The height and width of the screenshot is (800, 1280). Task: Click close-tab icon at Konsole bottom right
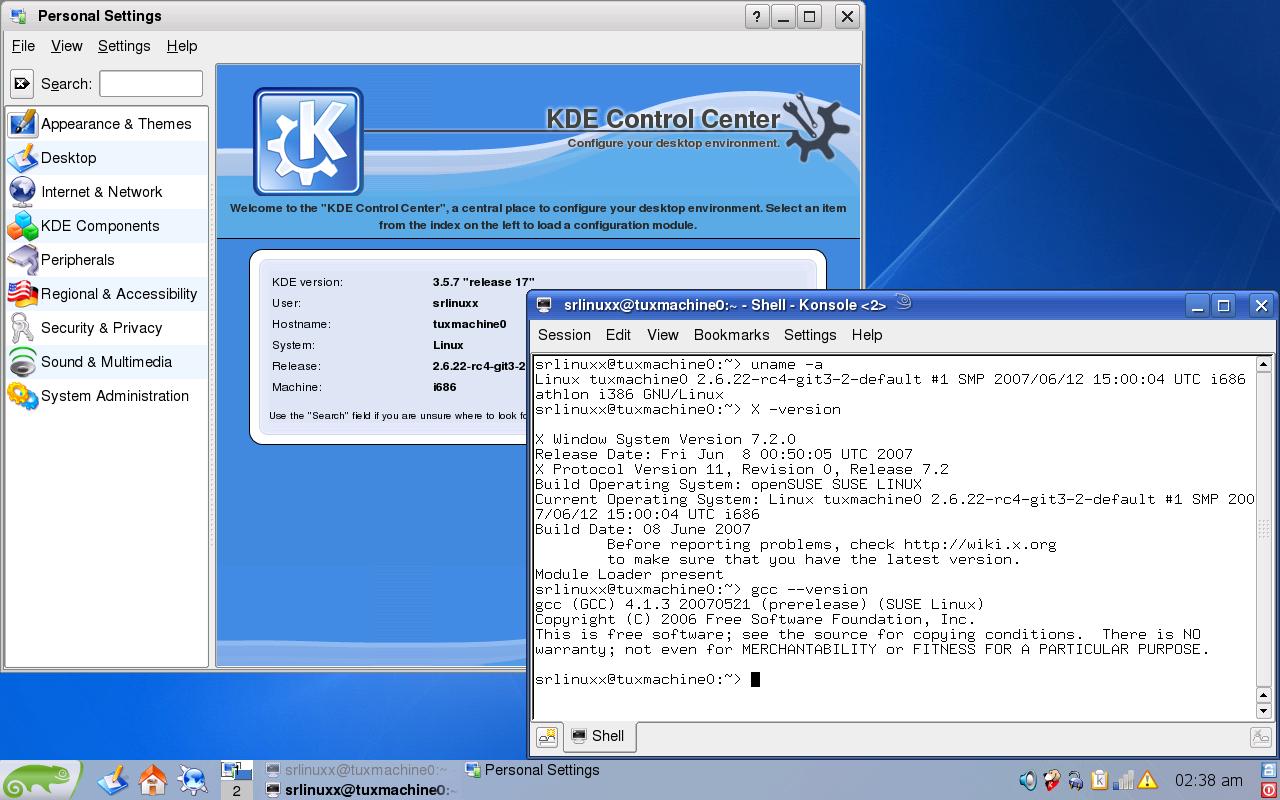1261,738
